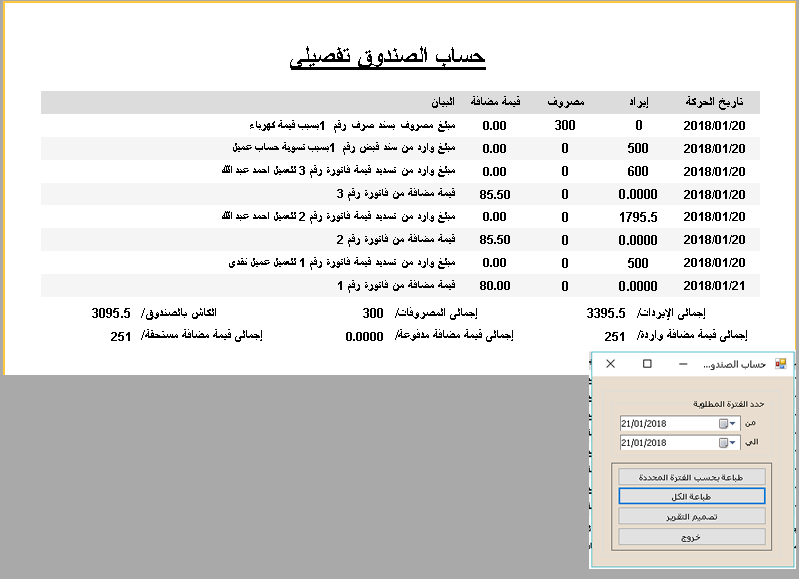The width and height of the screenshot is (799, 579).
Task: Open the calendar dropdown of the الى date field
Action: 733,443
